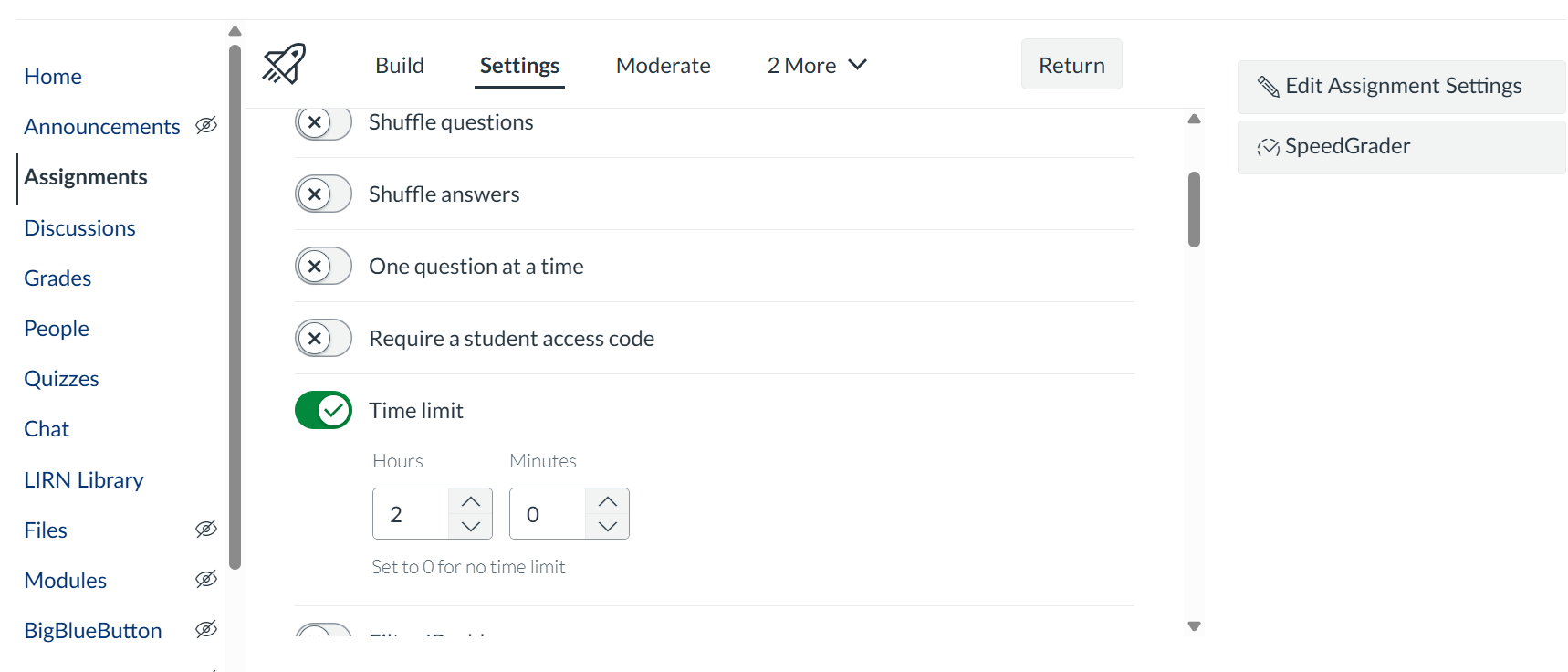Image resolution: width=1568 pixels, height=672 pixels.
Task: Click the rocket New Quizzes logo icon
Action: point(284,64)
